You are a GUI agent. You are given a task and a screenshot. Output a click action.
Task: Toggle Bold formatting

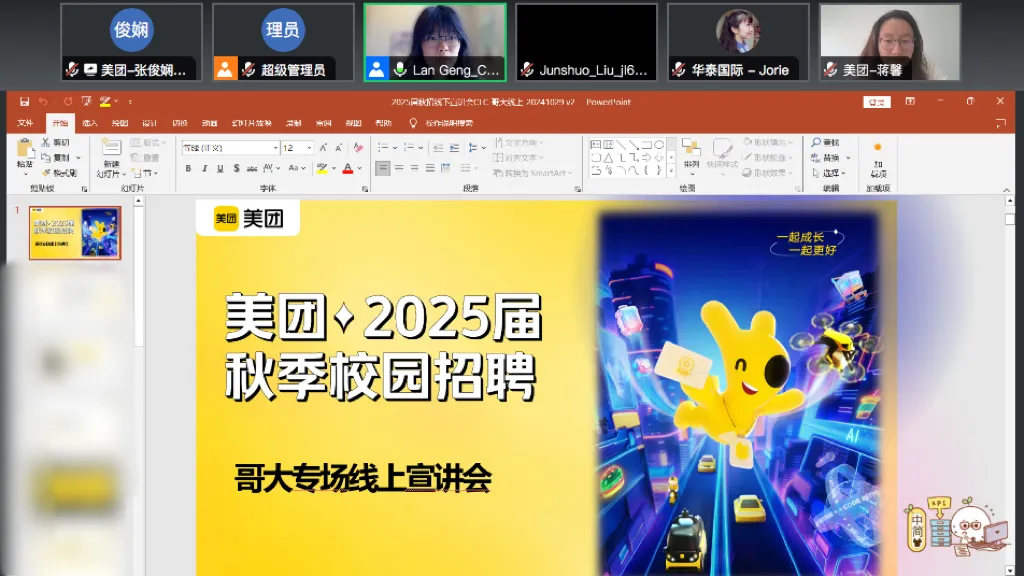(x=188, y=168)
